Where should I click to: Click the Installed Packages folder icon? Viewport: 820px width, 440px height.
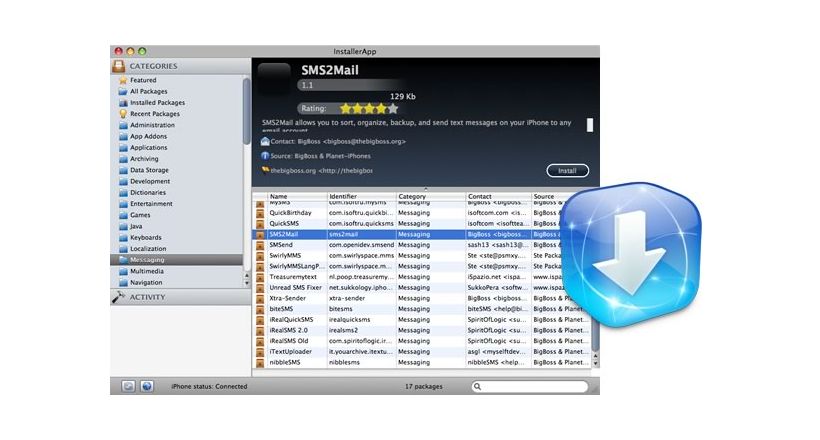point(123,103)
